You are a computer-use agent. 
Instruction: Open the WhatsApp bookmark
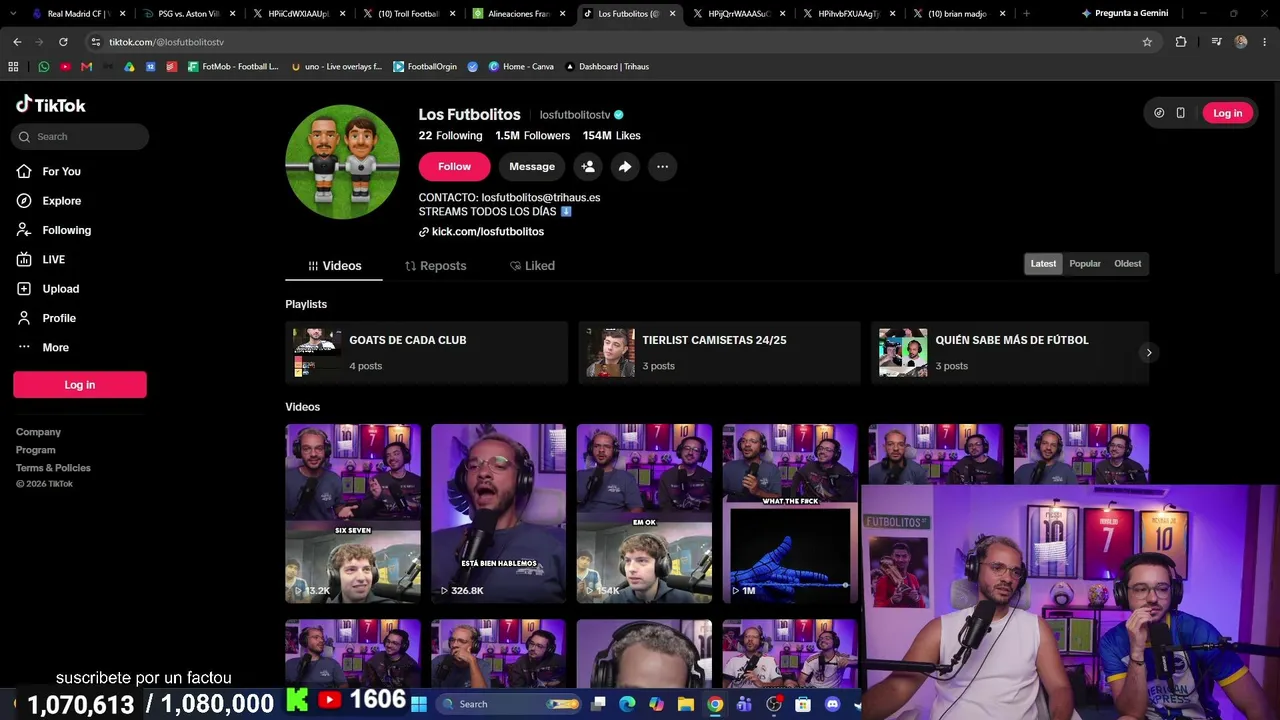coord(43,66)
